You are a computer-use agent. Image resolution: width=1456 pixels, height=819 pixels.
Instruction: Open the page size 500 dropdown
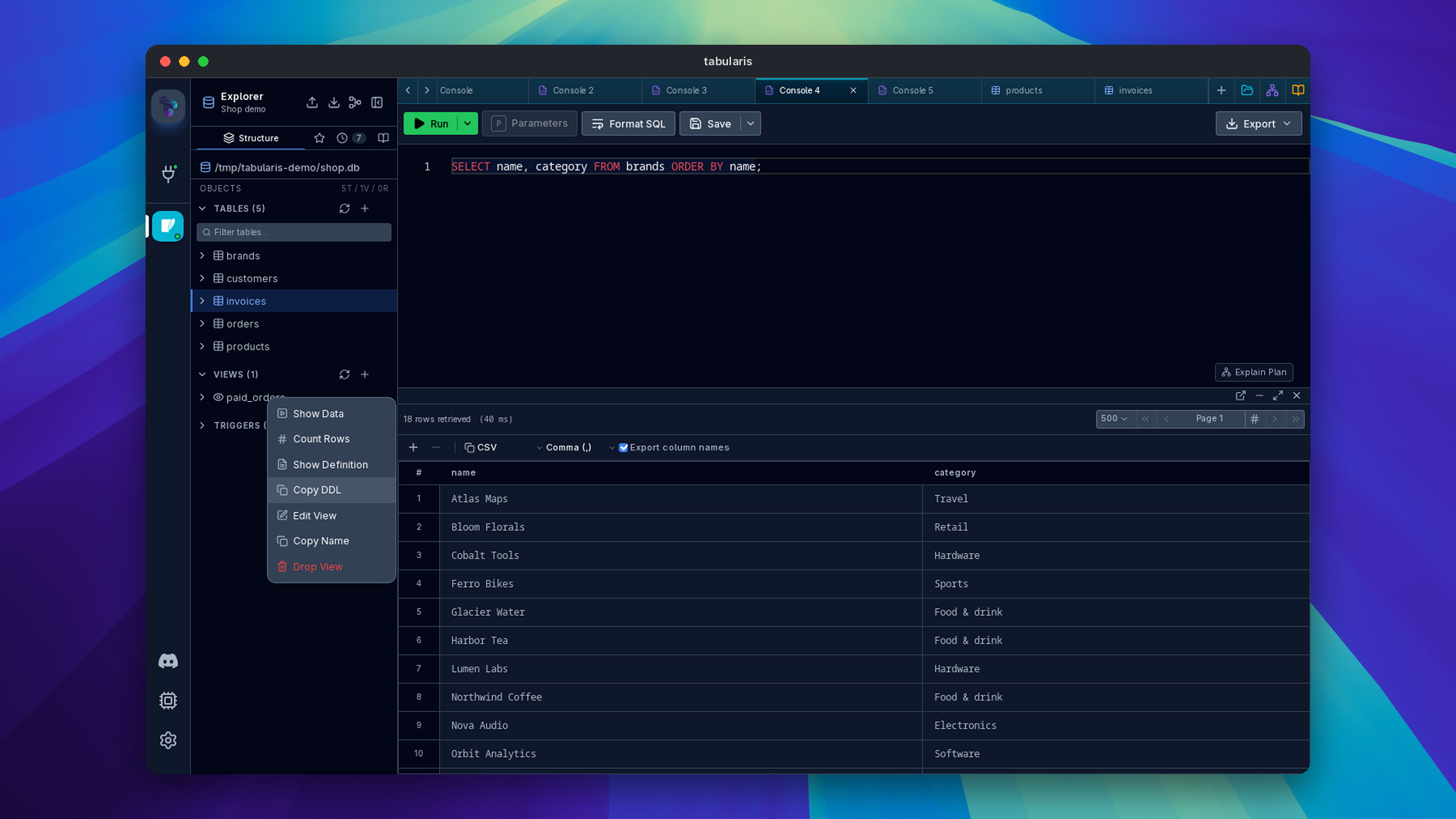1115,419
